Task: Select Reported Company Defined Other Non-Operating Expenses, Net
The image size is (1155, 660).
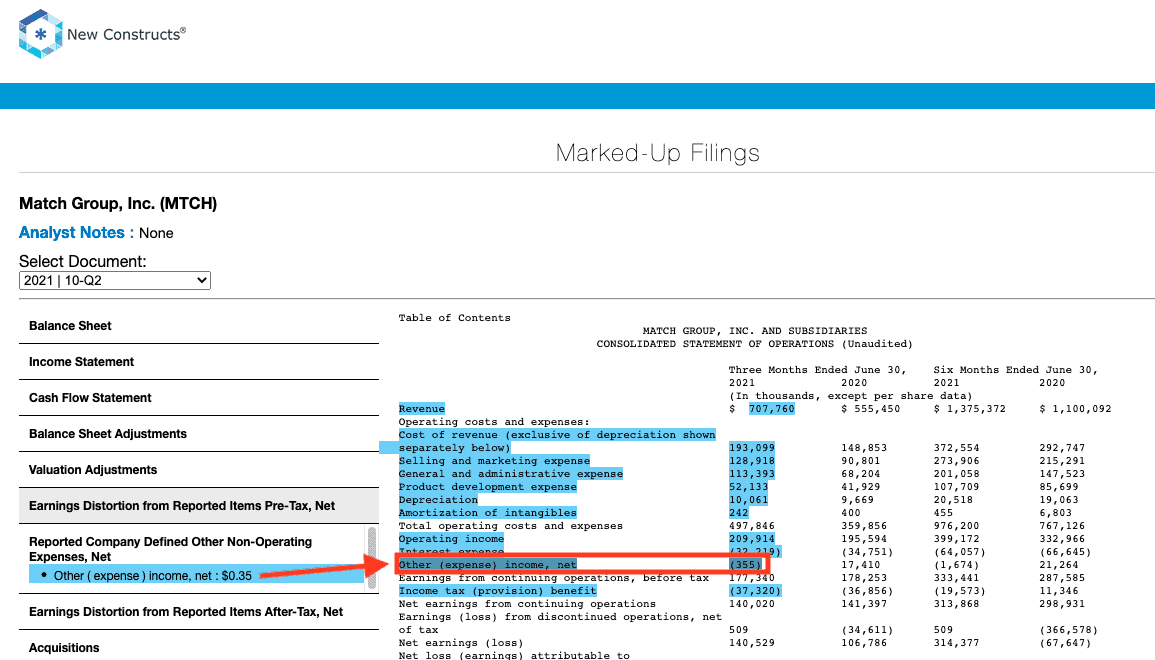Action: [x=170, y=549]
